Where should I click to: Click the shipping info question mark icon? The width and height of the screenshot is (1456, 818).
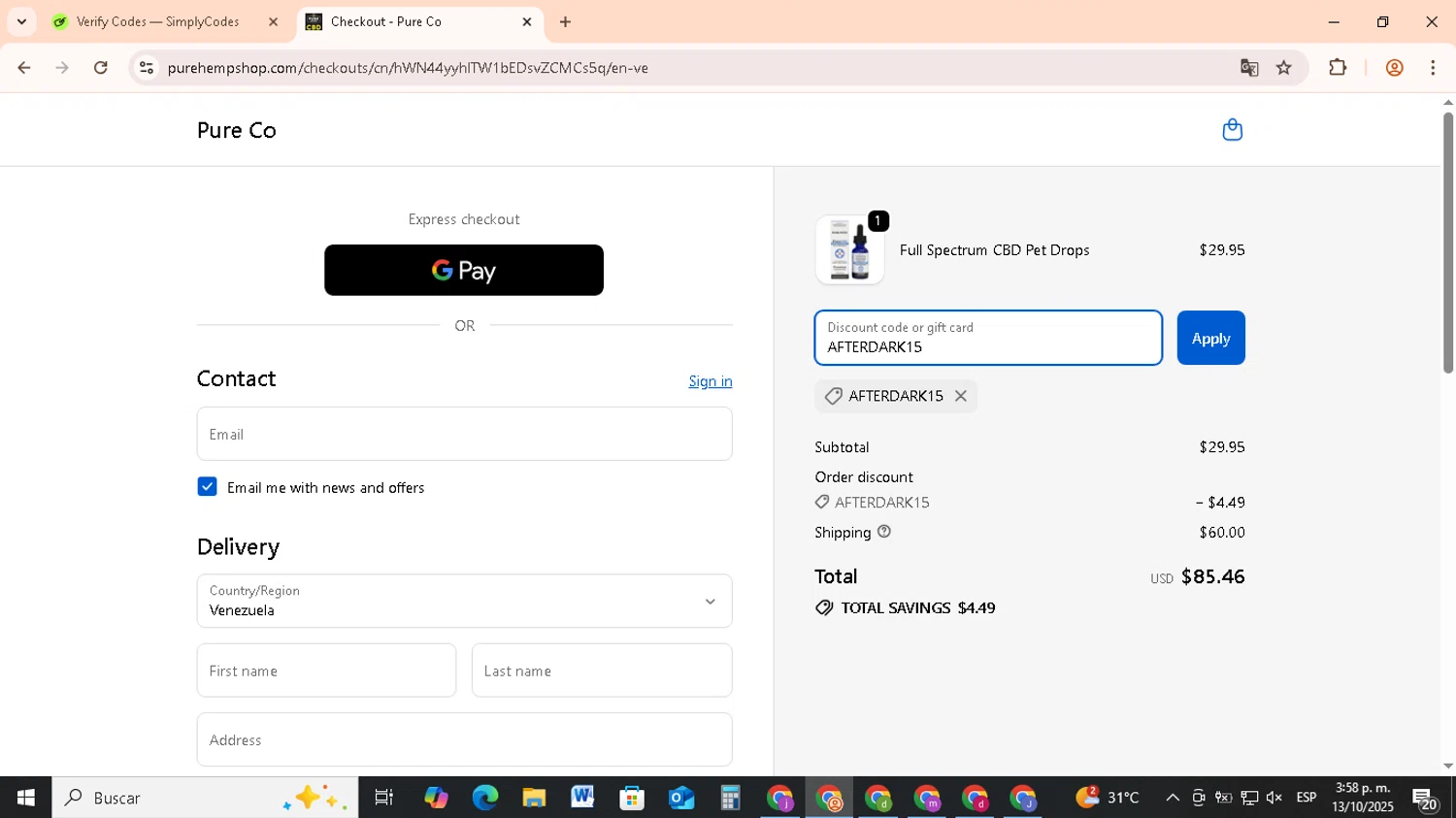(883, 532)
